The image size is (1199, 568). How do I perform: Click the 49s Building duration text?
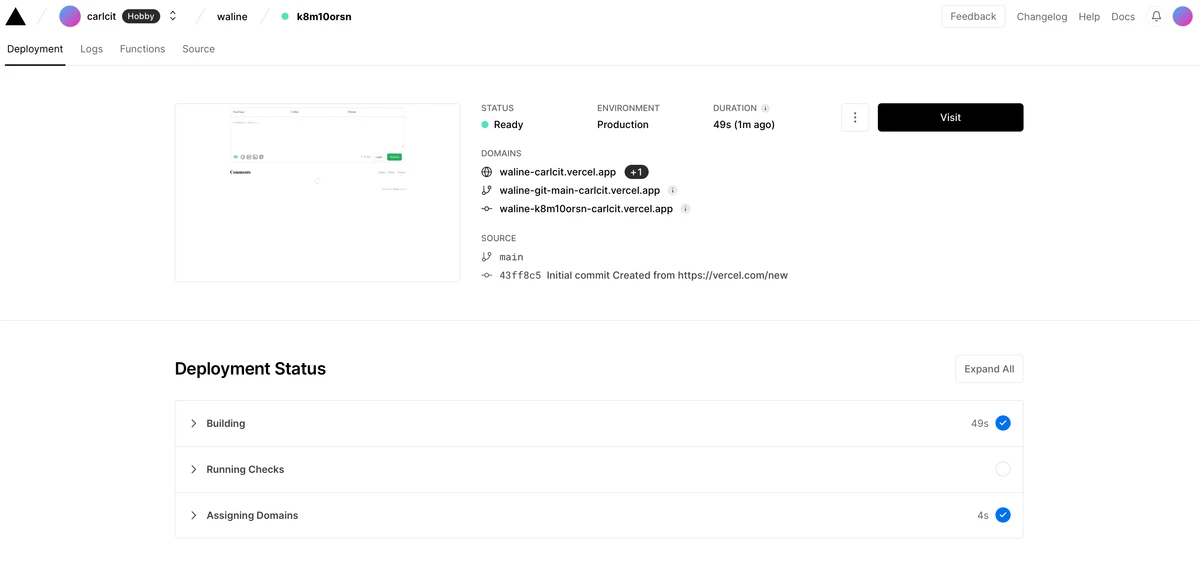[980, 424]
